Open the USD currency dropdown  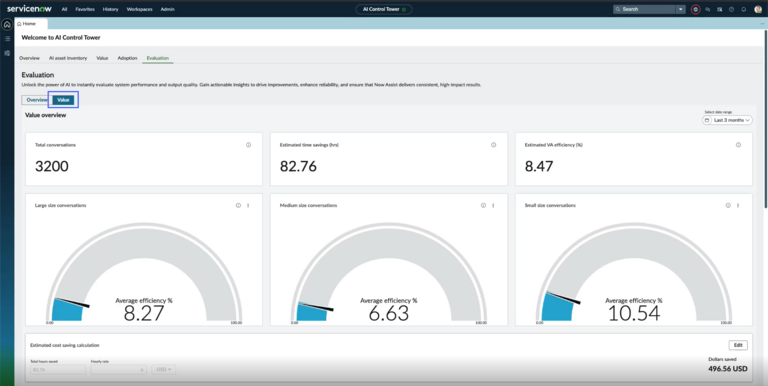coord(163,369)
